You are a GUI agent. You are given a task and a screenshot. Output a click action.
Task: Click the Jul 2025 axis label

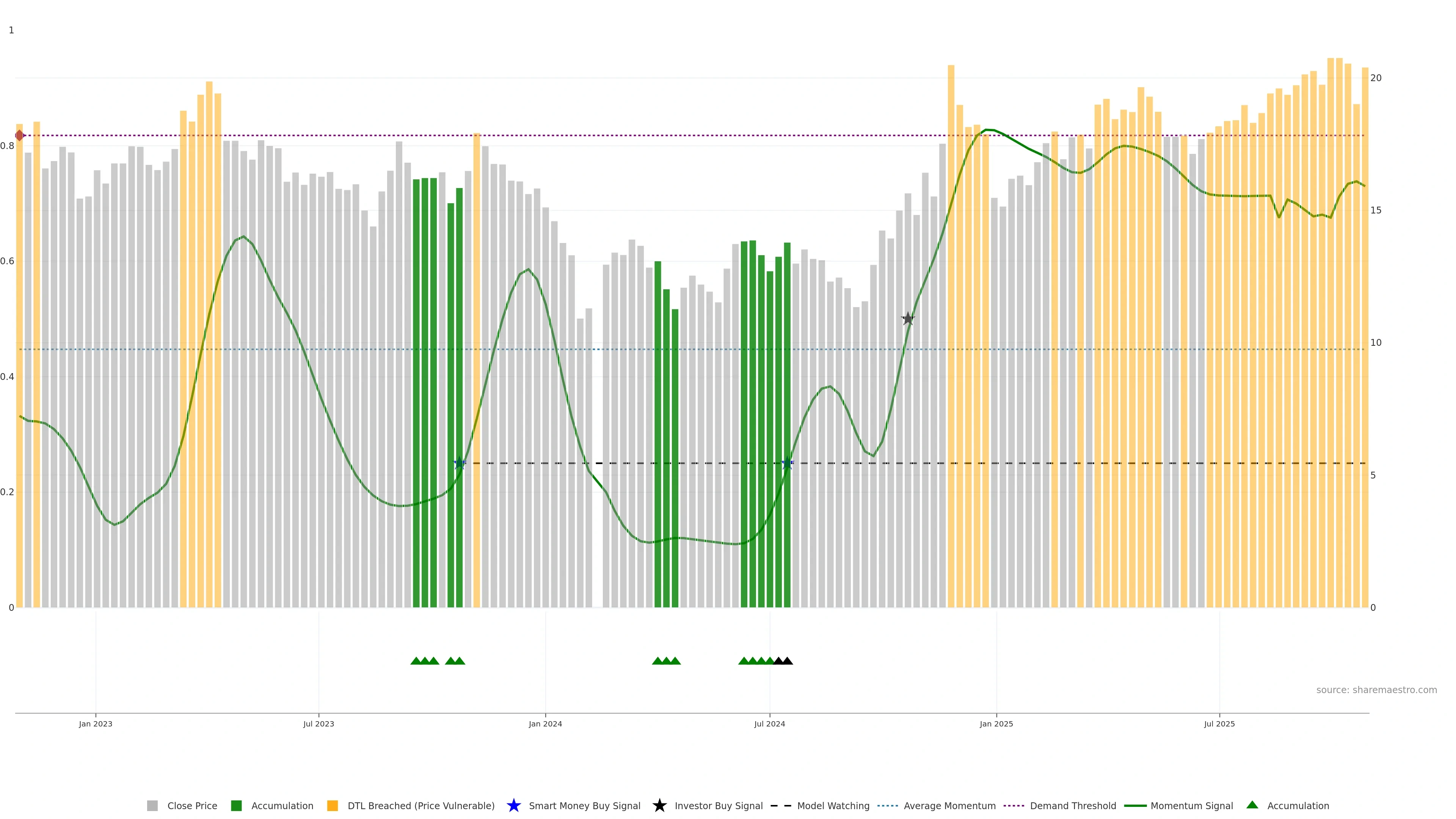point(1219,723)
